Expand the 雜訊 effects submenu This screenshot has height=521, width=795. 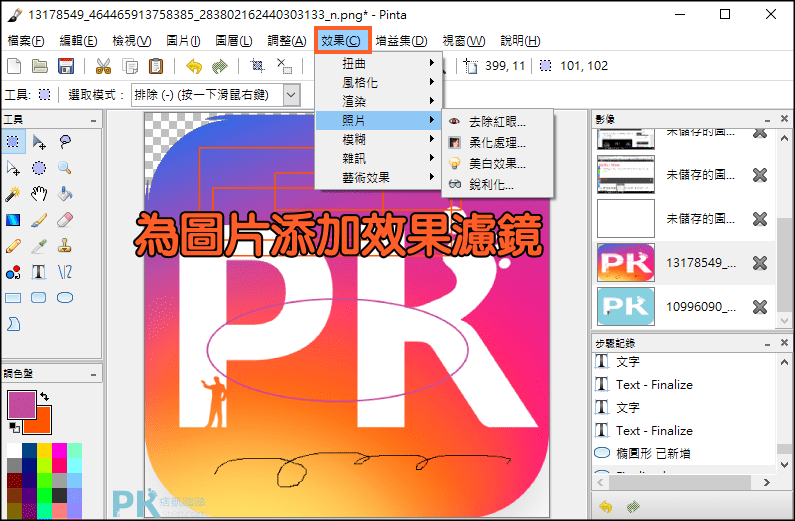click(x=378, y=159)
